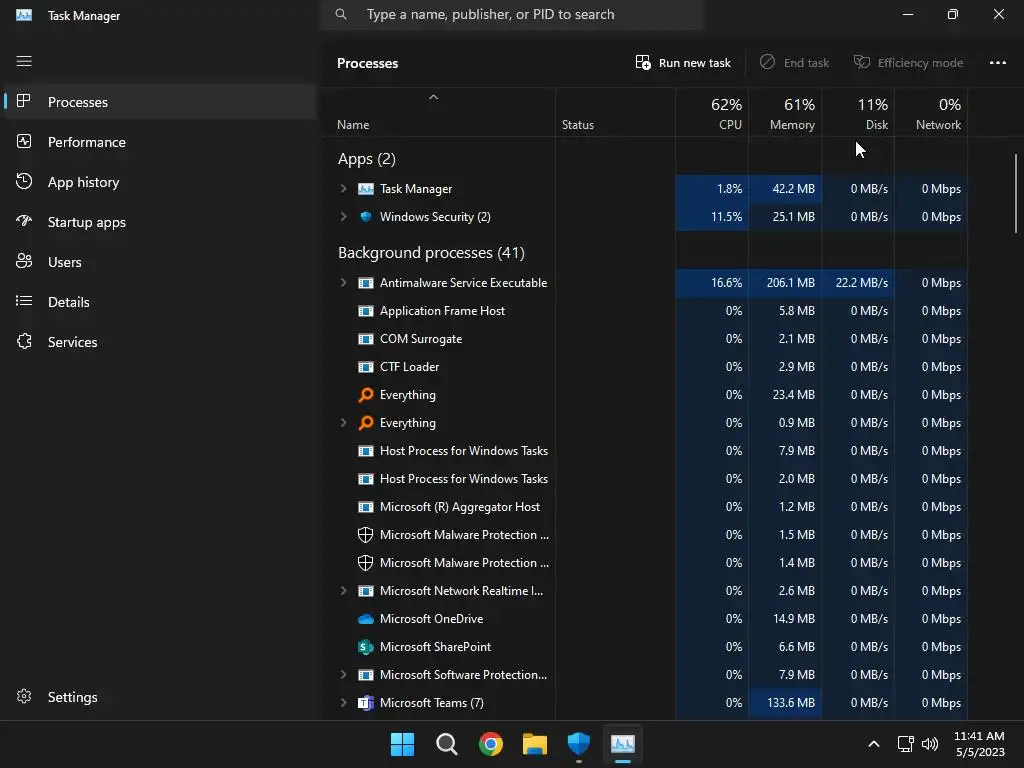The width and height of the screenshot is (1024, 768).
Task: Expand Windows Security (2) group
Action: pos(343,217)
